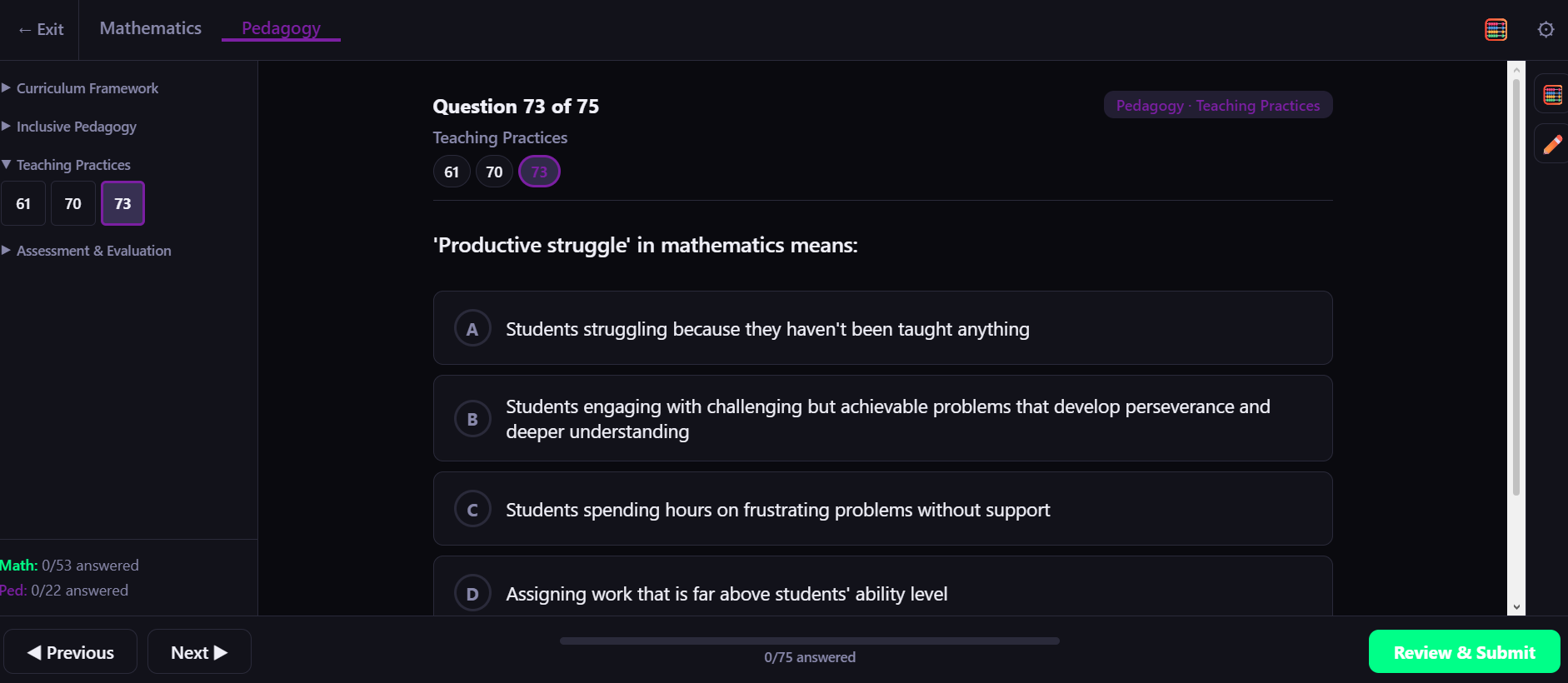
Task: Click the scrollbar down arrow
Action: (x=1516, y=607)
